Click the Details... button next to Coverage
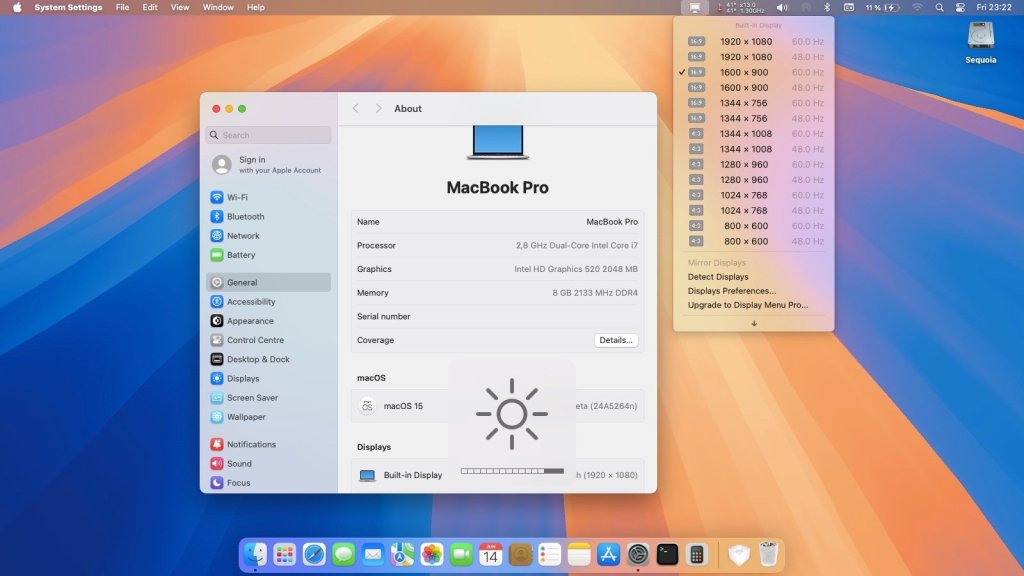 tap(615, 340)
